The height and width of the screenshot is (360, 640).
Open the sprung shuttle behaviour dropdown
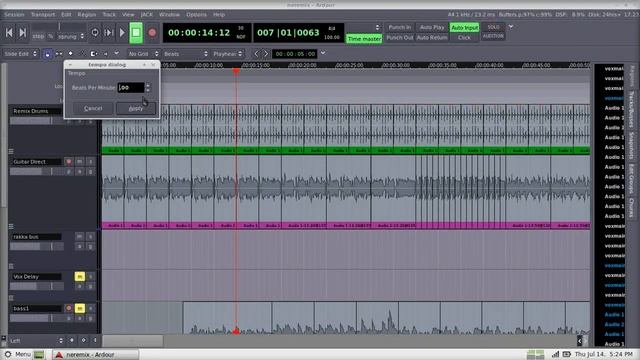click(x=71, y=37)
